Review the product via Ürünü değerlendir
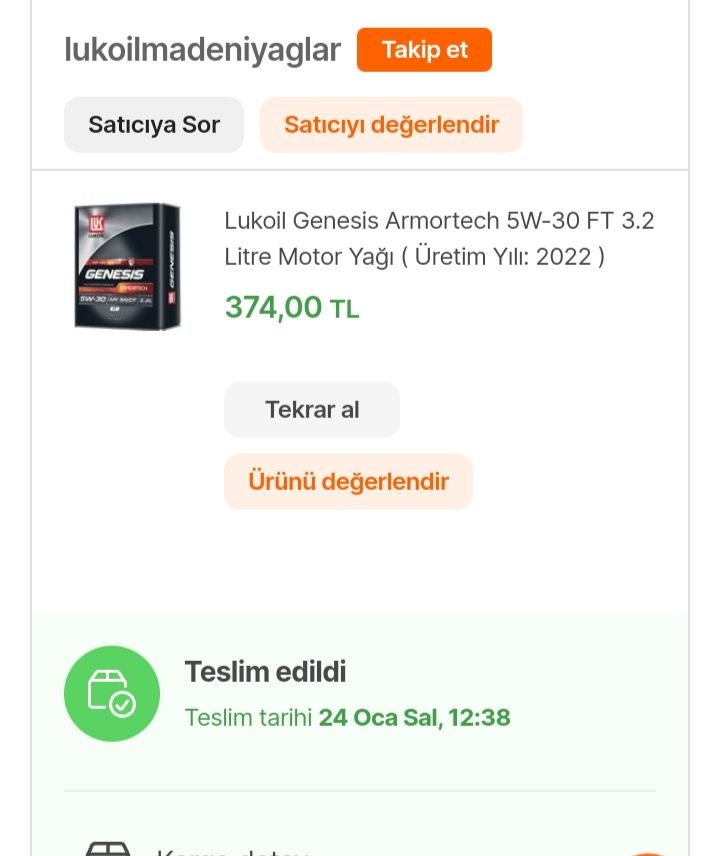720x856 pixels. coord(348,482)
